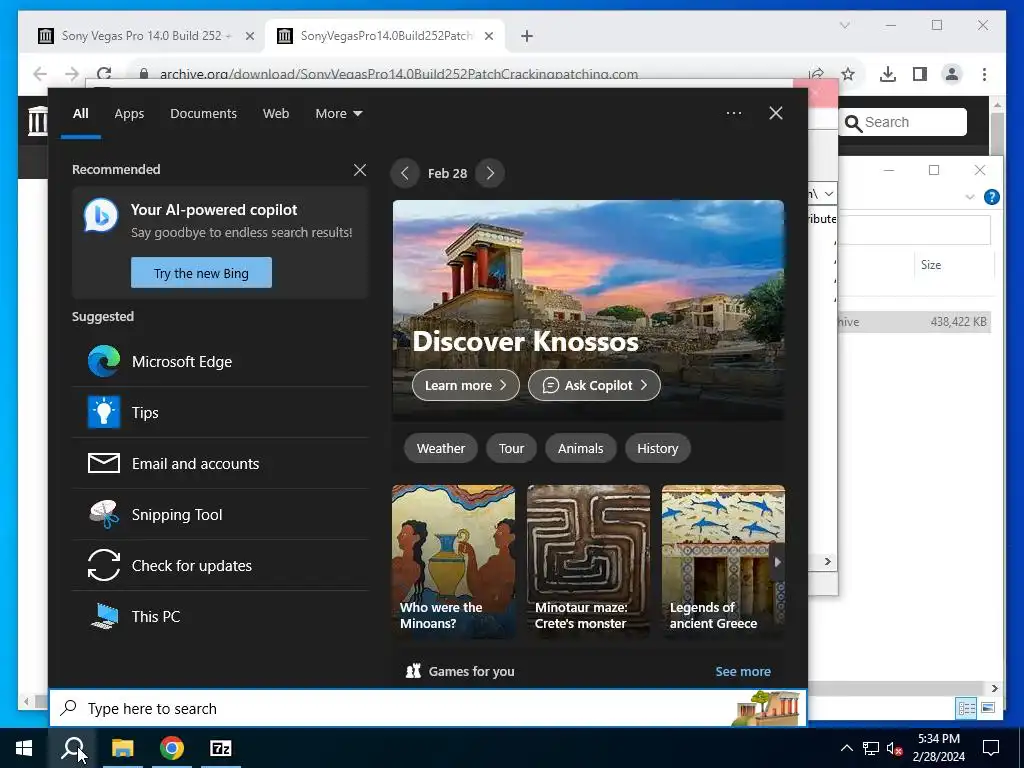Open File Explorer from taskbar

tap(122, 748)
